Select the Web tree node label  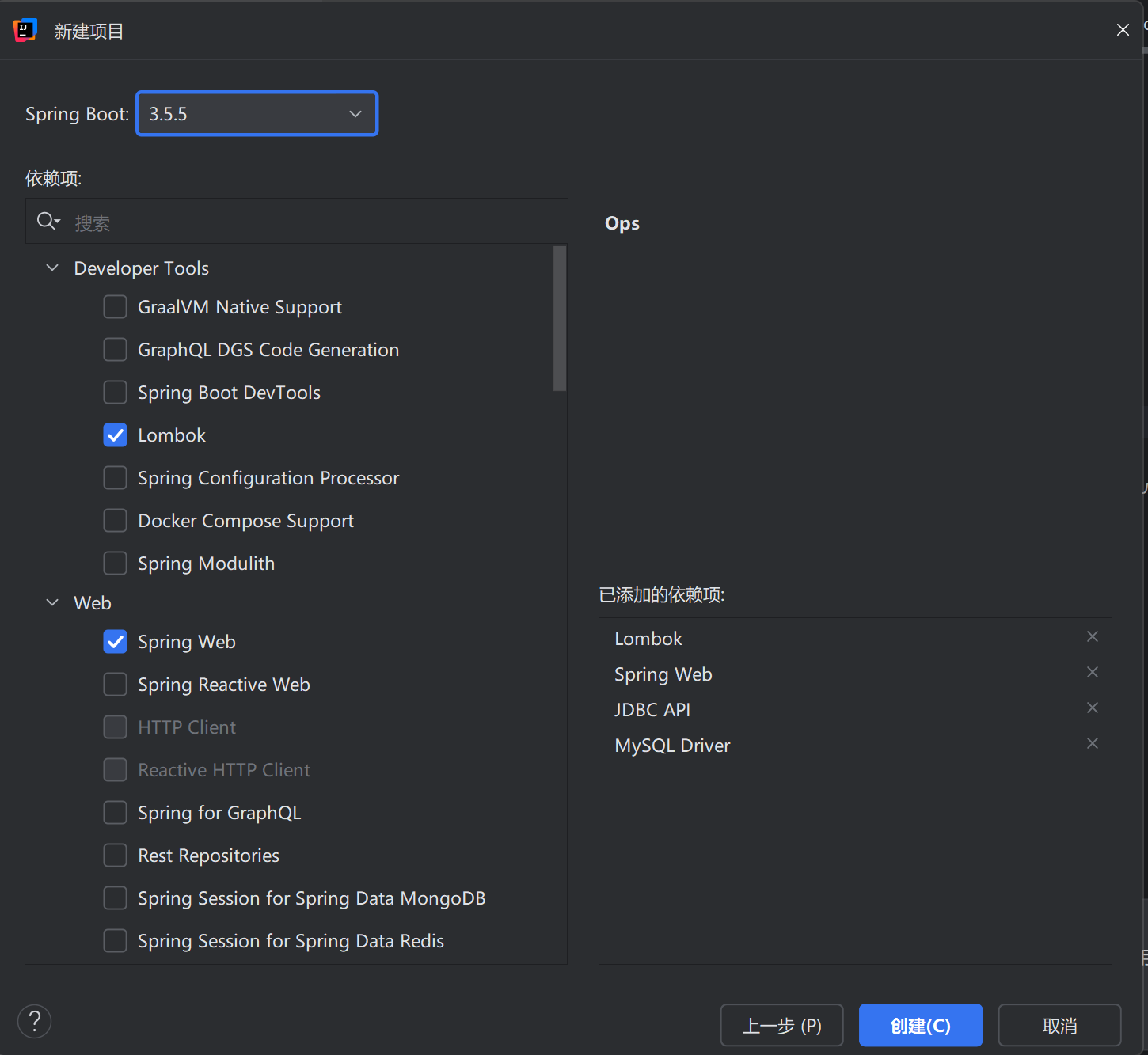(93, 603)
